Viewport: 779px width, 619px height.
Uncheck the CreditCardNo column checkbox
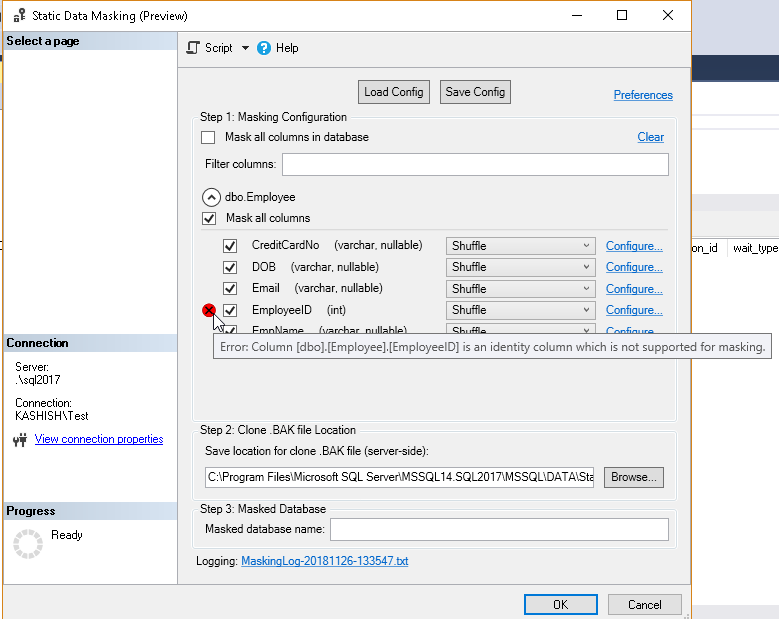[230, 246]
